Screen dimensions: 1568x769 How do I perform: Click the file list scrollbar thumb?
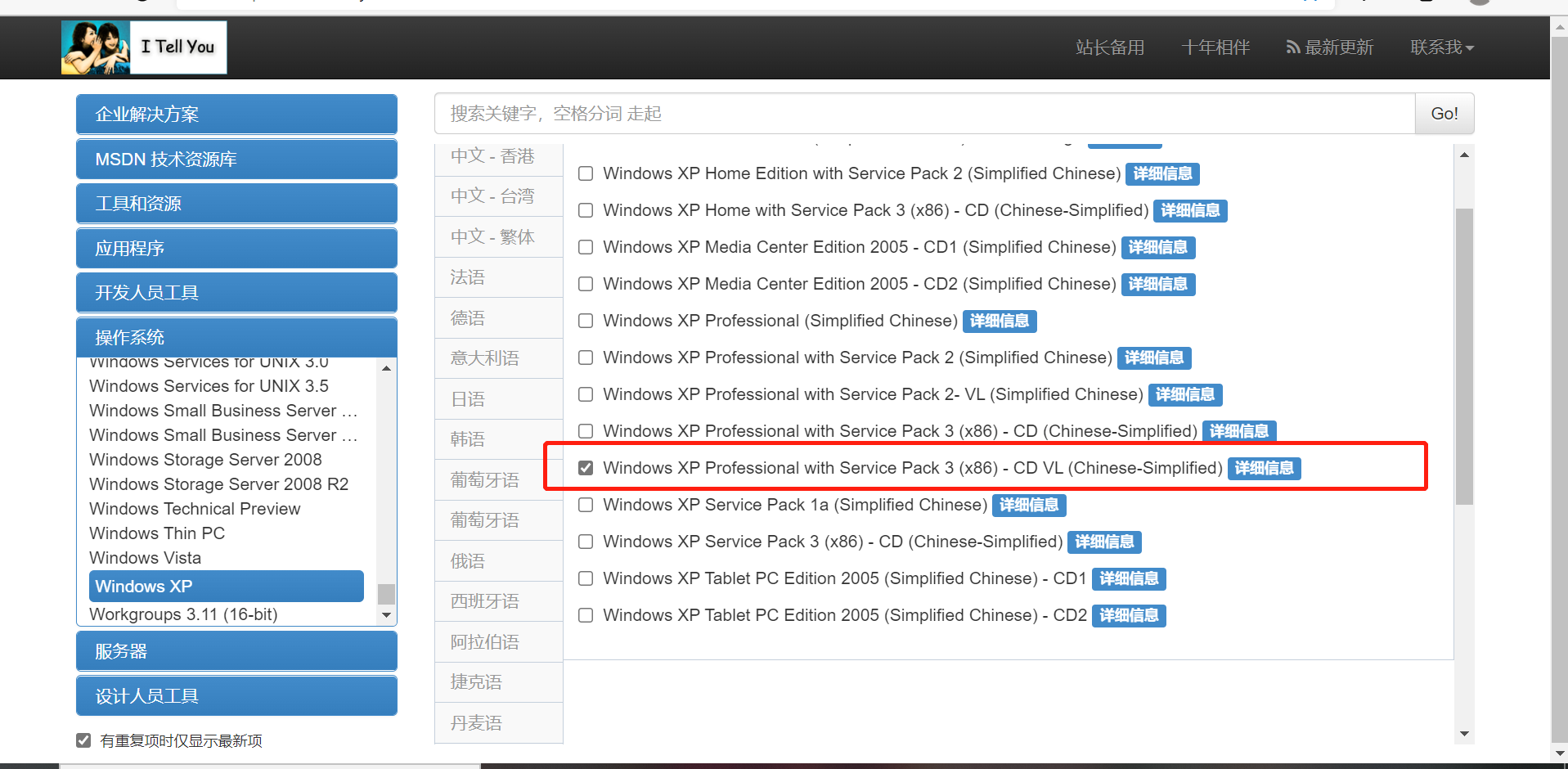1464,357
